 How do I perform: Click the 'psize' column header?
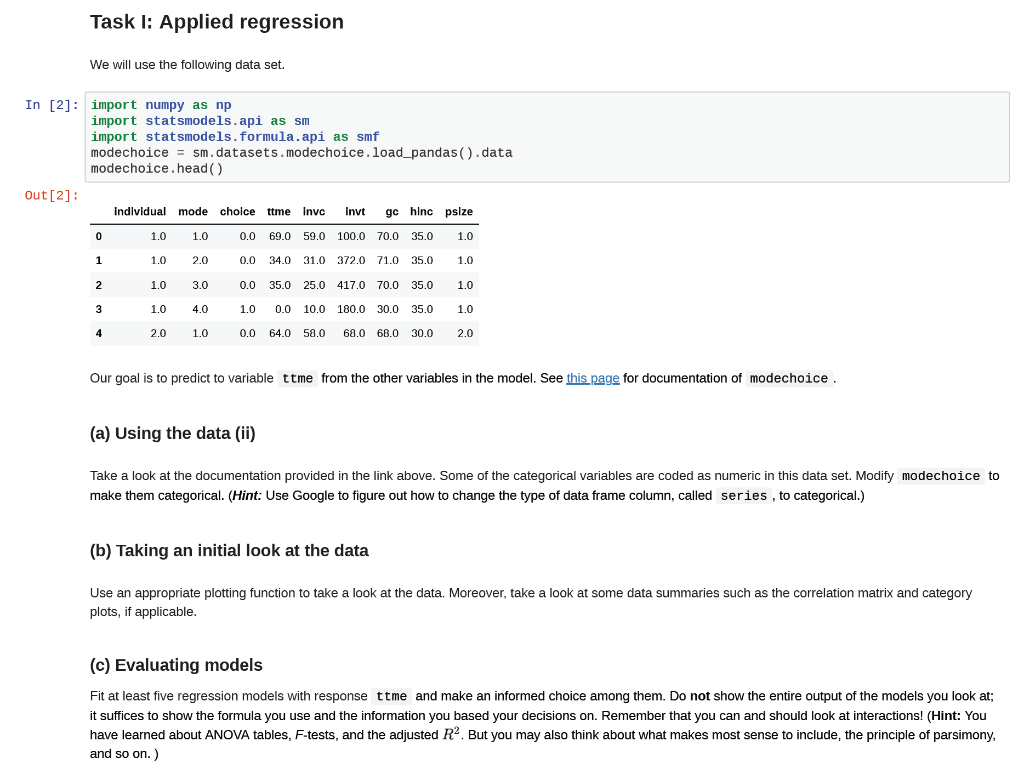click(x=458, y=212)
